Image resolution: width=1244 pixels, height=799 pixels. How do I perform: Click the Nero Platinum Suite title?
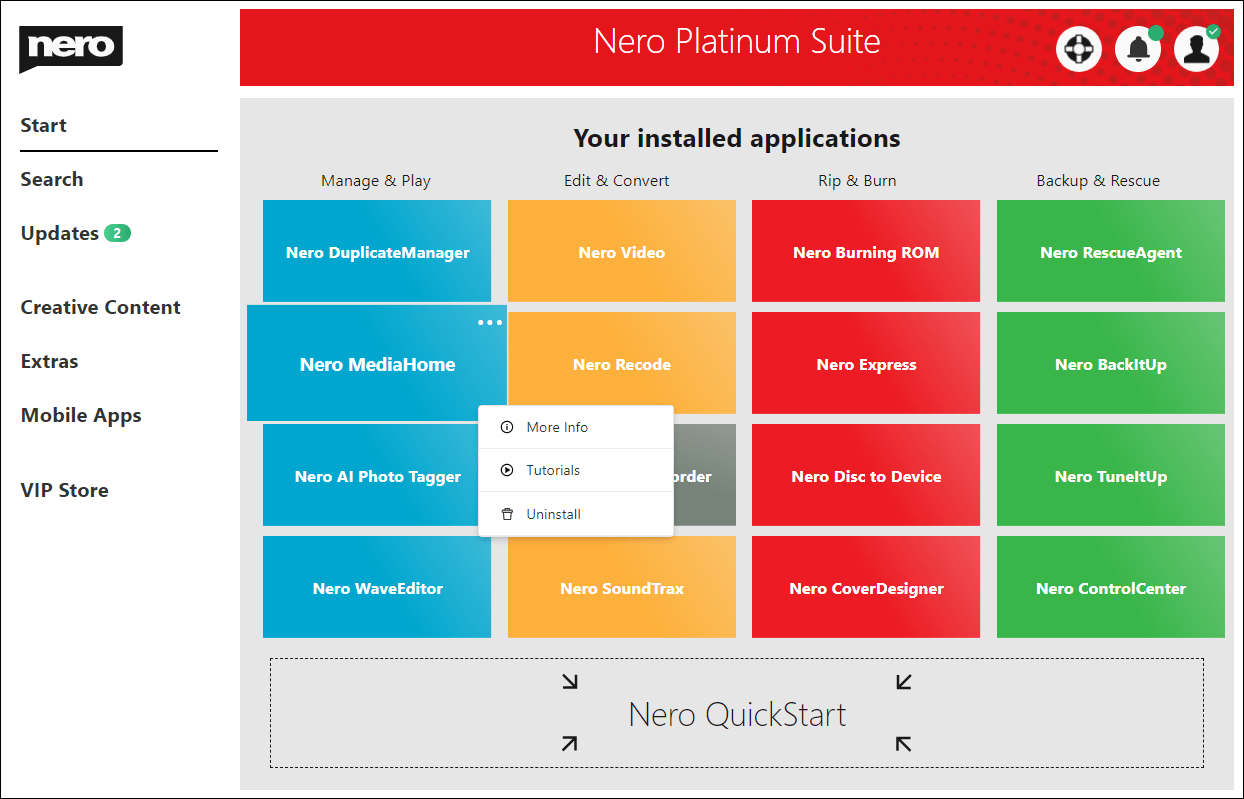737,41
